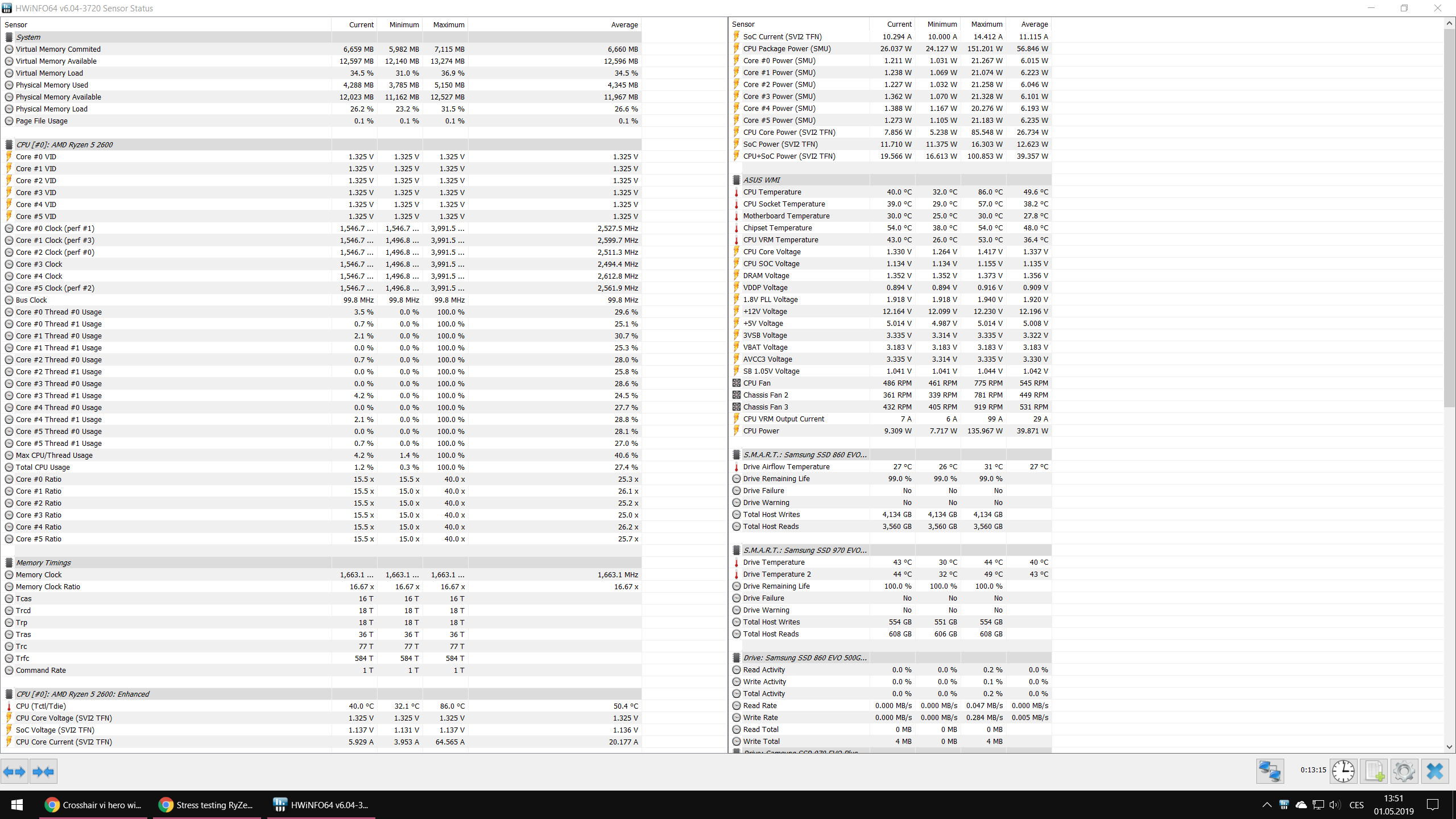
Task: Open the remote network monitoring icon
Action: pyautogui.click(x=1269, y=771)
